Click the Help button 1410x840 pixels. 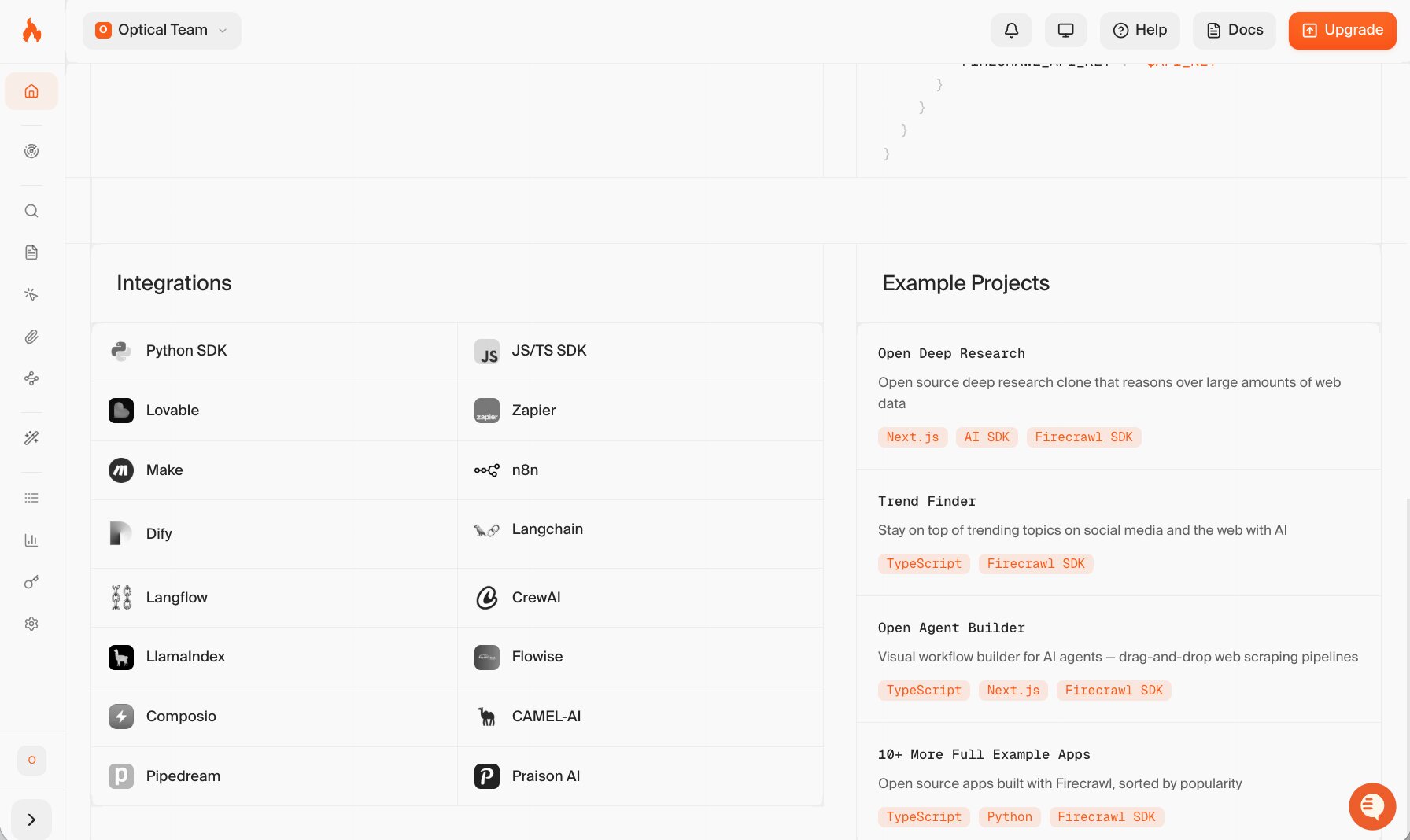click(1140, 31)
